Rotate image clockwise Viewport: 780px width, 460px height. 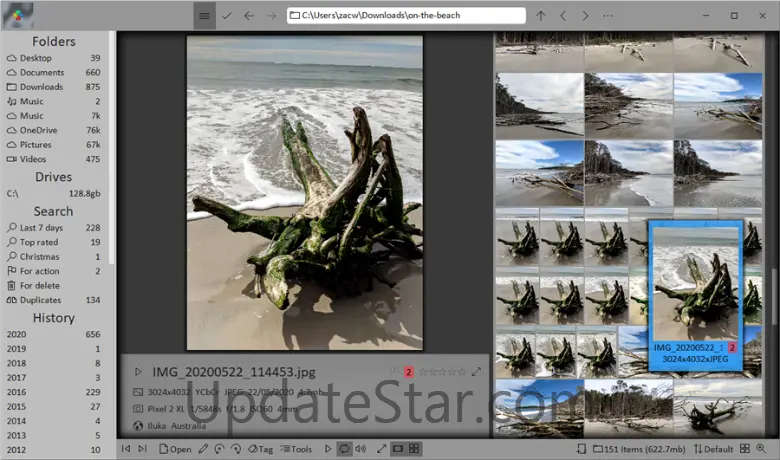tap(236, 449)
